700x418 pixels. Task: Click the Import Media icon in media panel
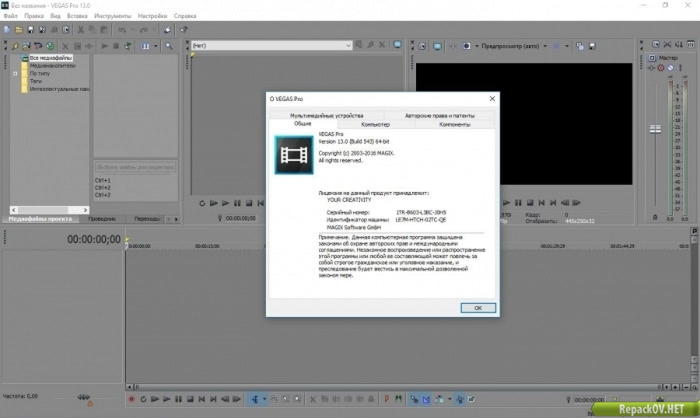15,46
